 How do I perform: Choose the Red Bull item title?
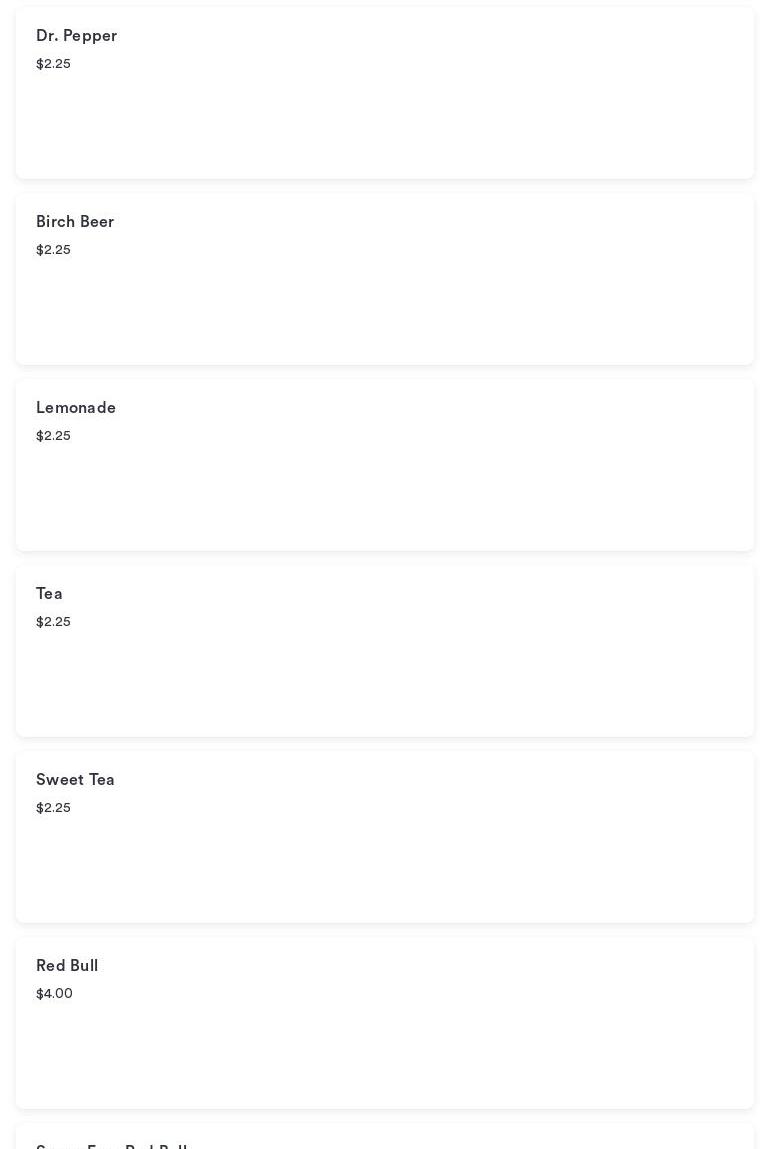pyautogui.click(x=67, y=966)
